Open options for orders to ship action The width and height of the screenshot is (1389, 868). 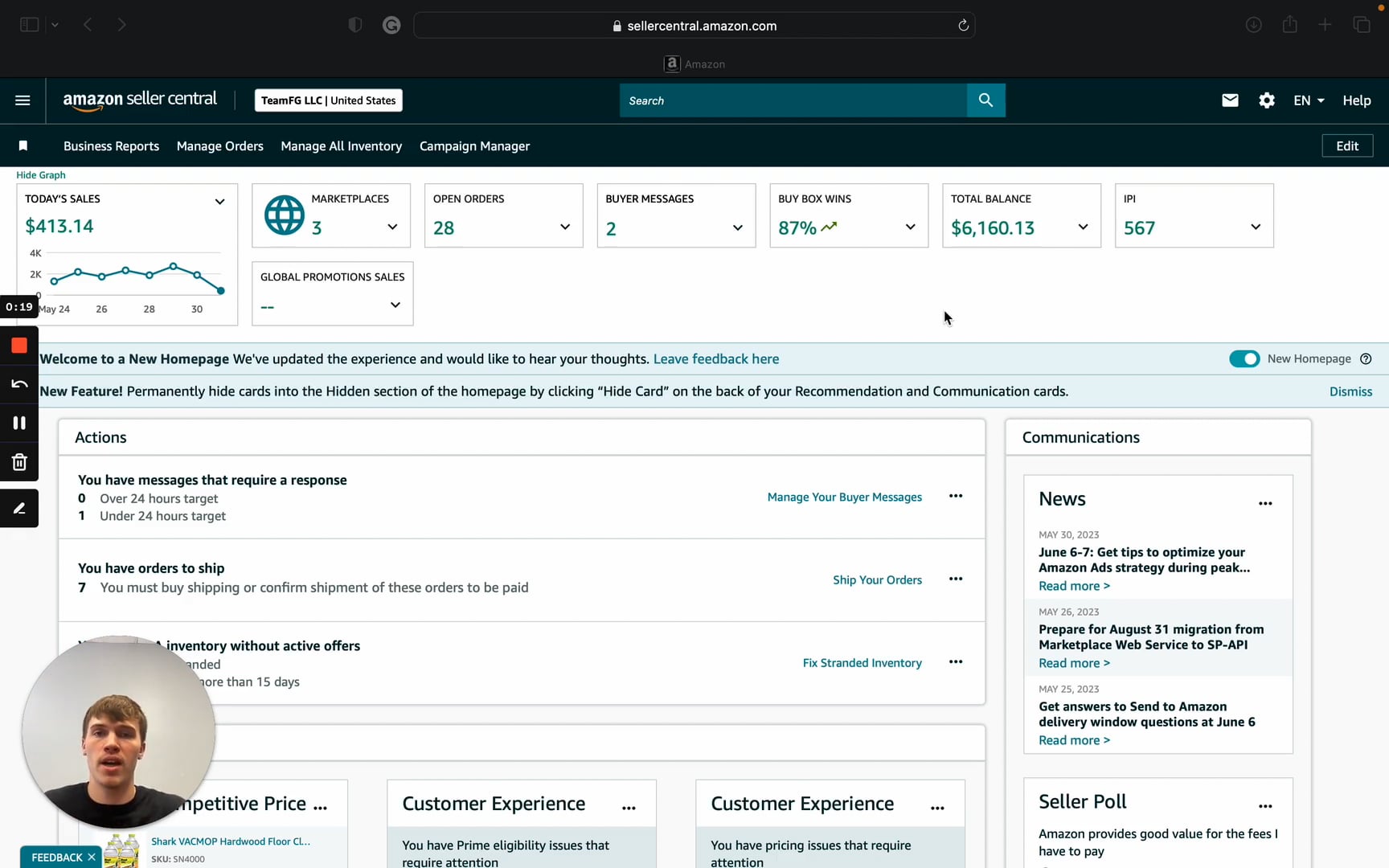point(956,579)
